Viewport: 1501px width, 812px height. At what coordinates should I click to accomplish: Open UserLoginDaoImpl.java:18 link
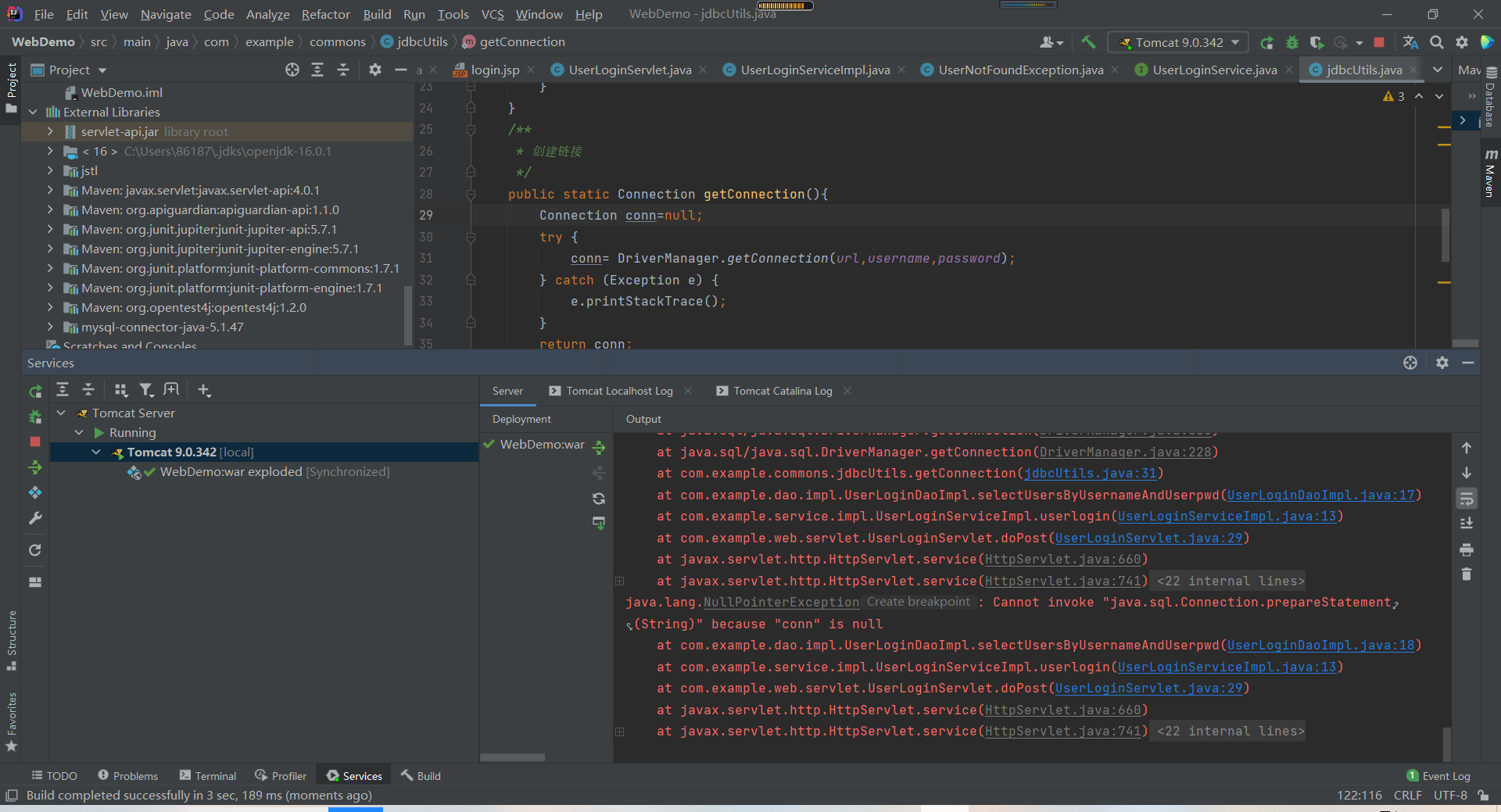(1320, 645)
